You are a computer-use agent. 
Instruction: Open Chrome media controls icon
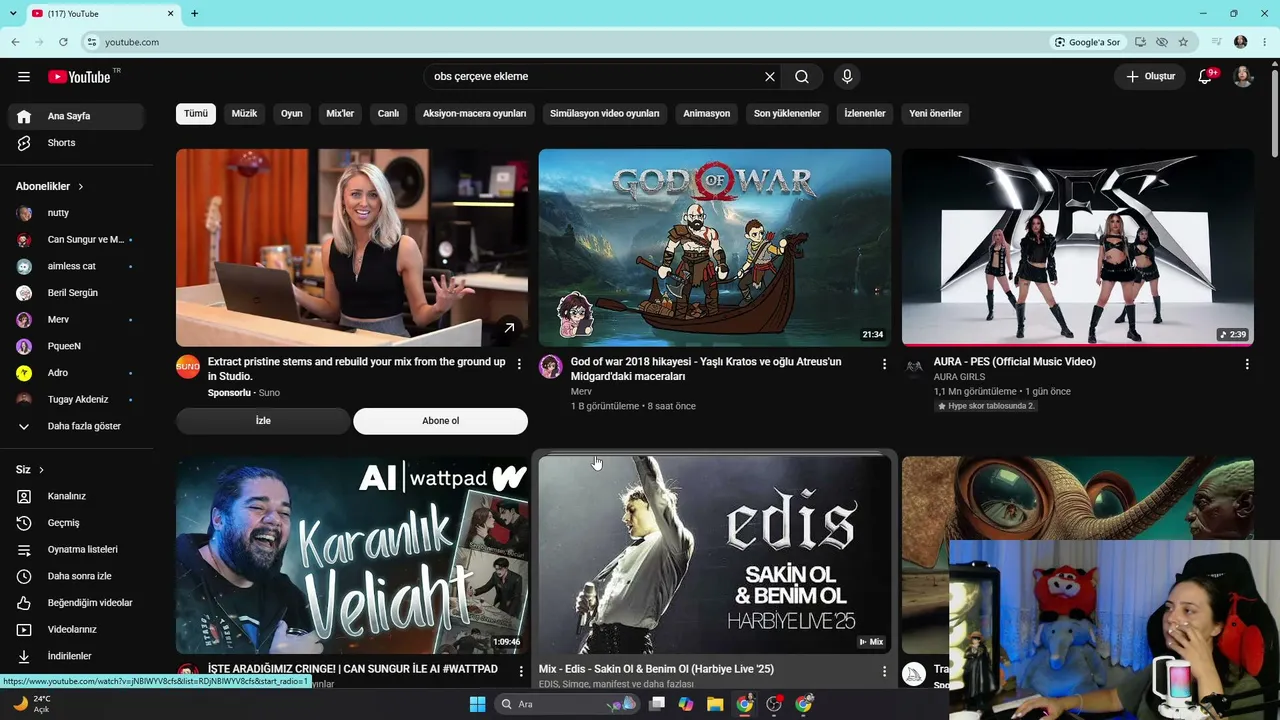coord(1217,42)
